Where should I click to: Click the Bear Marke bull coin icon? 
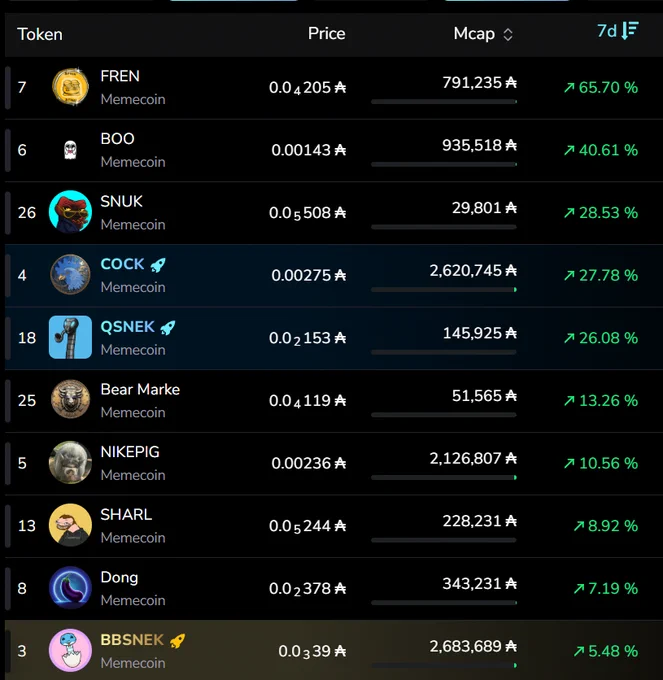point(70,399)
